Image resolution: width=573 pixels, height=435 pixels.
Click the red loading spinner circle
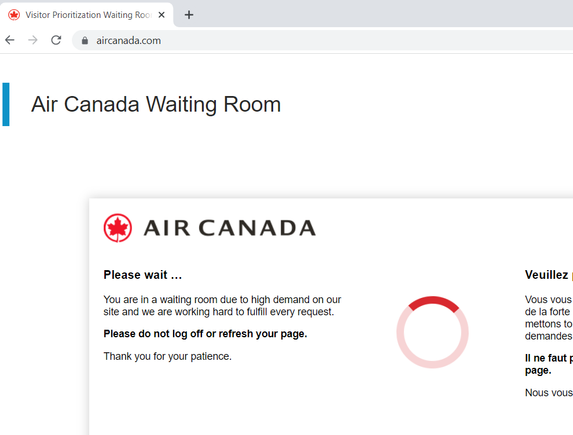[x=433, y=332]
